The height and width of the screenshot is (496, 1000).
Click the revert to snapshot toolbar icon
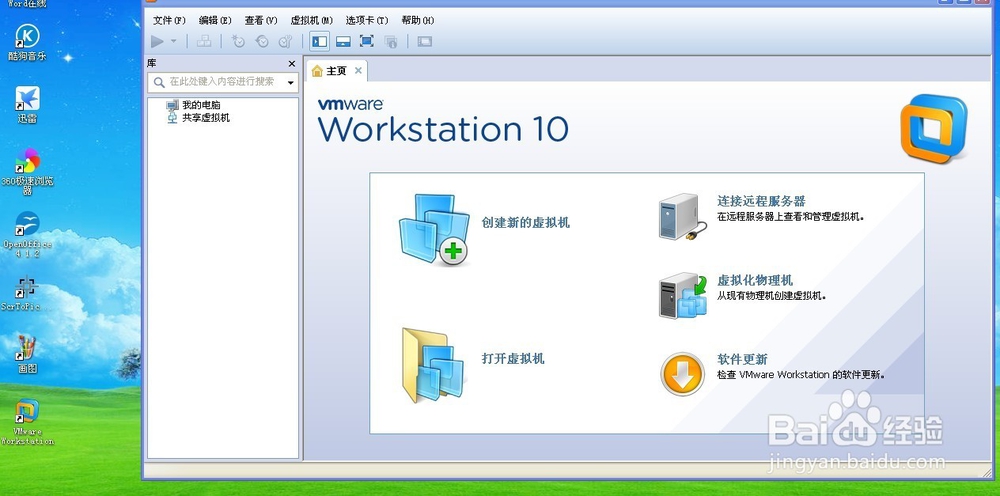click(262, 41)
